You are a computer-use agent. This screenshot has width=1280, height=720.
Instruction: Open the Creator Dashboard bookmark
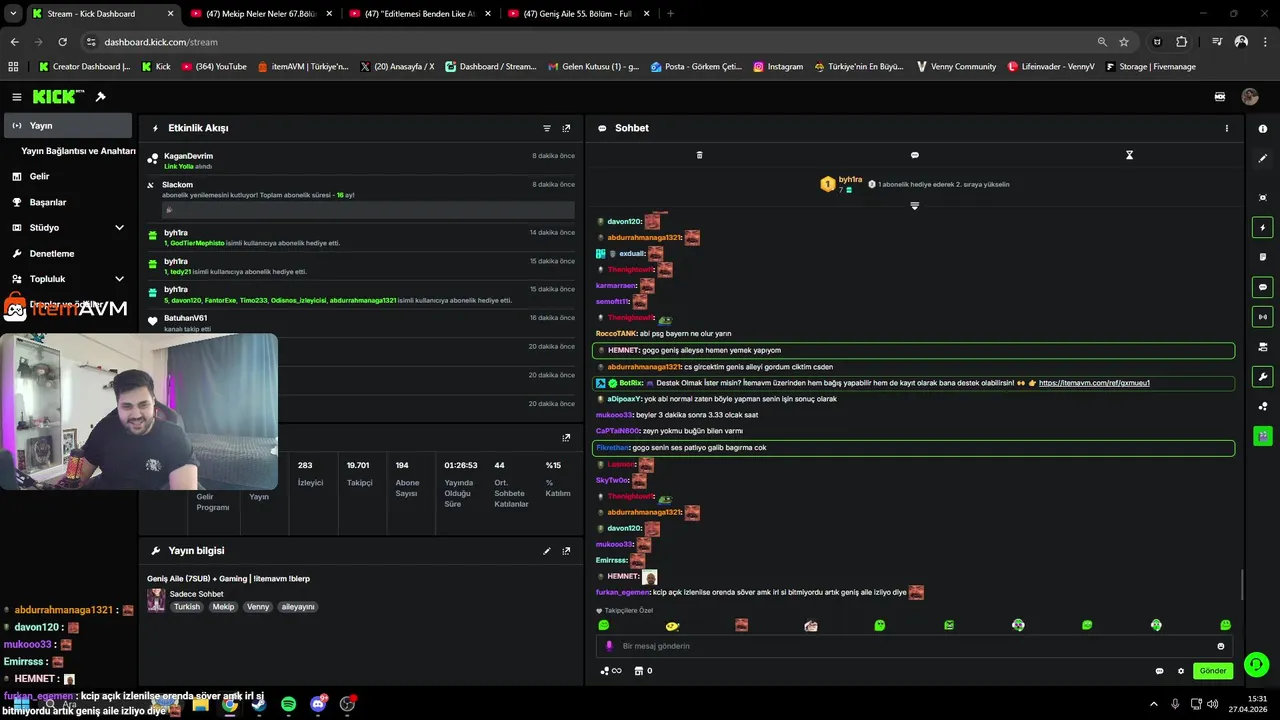point(84,67)
